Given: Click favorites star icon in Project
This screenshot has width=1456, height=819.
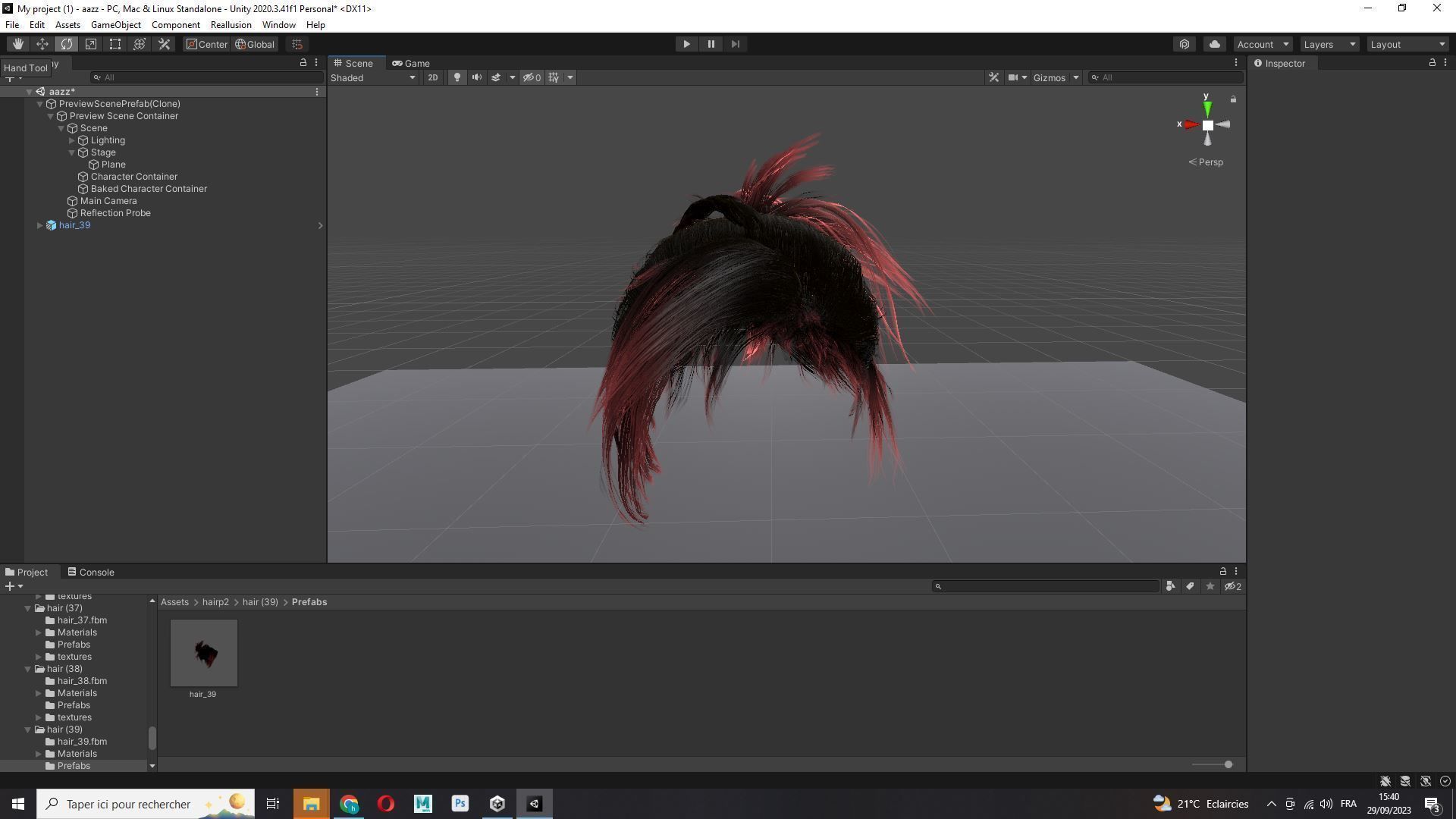Looking at the screenshot, I should tap(1210, 586).
